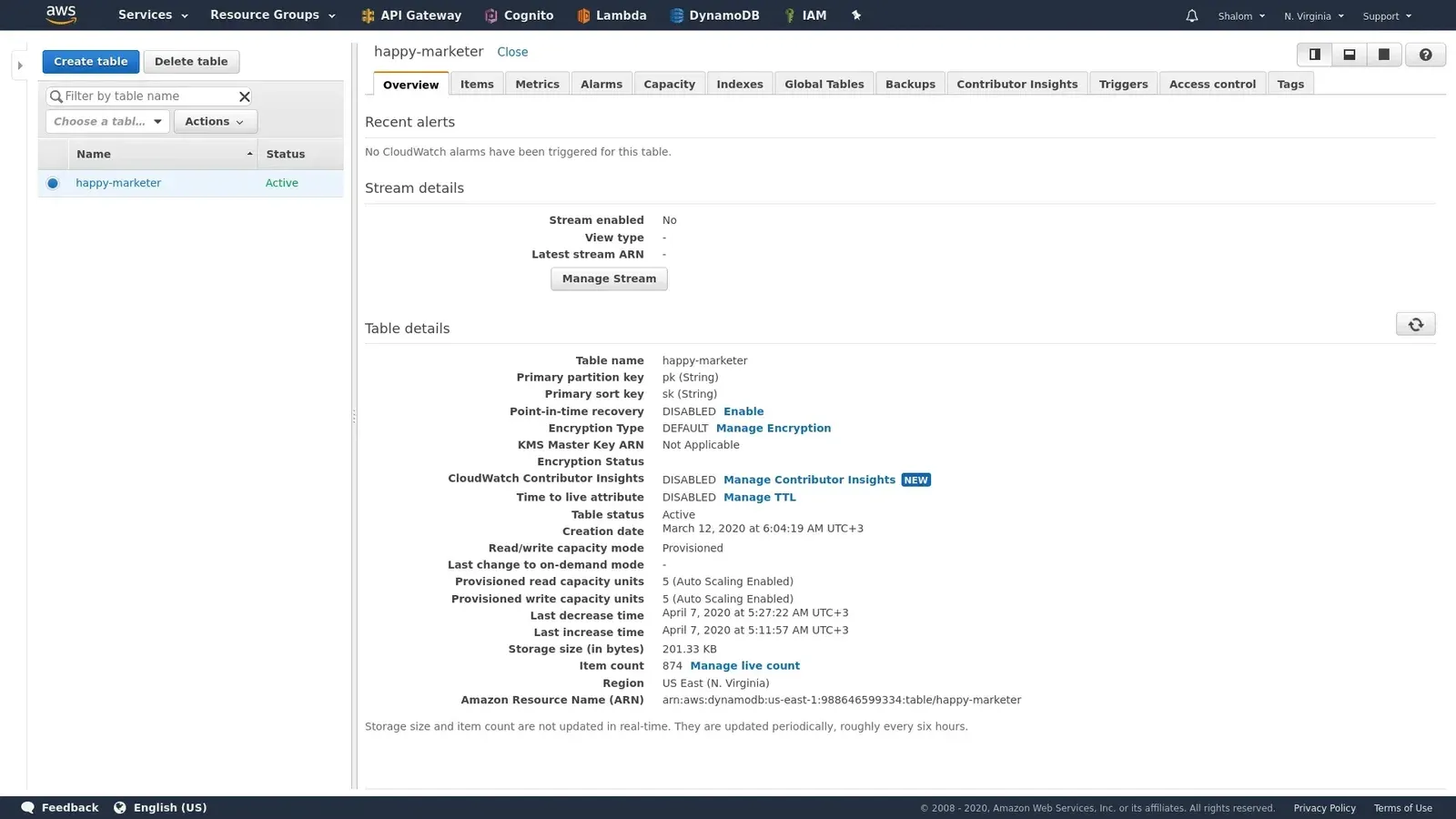Switch to side-by-side split panel layout
1456x819 pixels.
point(1315,55)
